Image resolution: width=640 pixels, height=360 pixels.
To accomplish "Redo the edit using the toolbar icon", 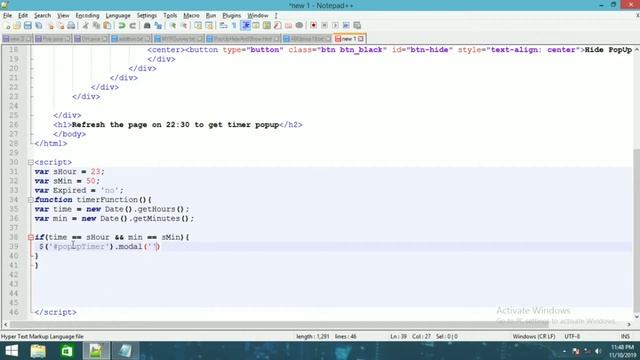I will [x=132, y=26].
